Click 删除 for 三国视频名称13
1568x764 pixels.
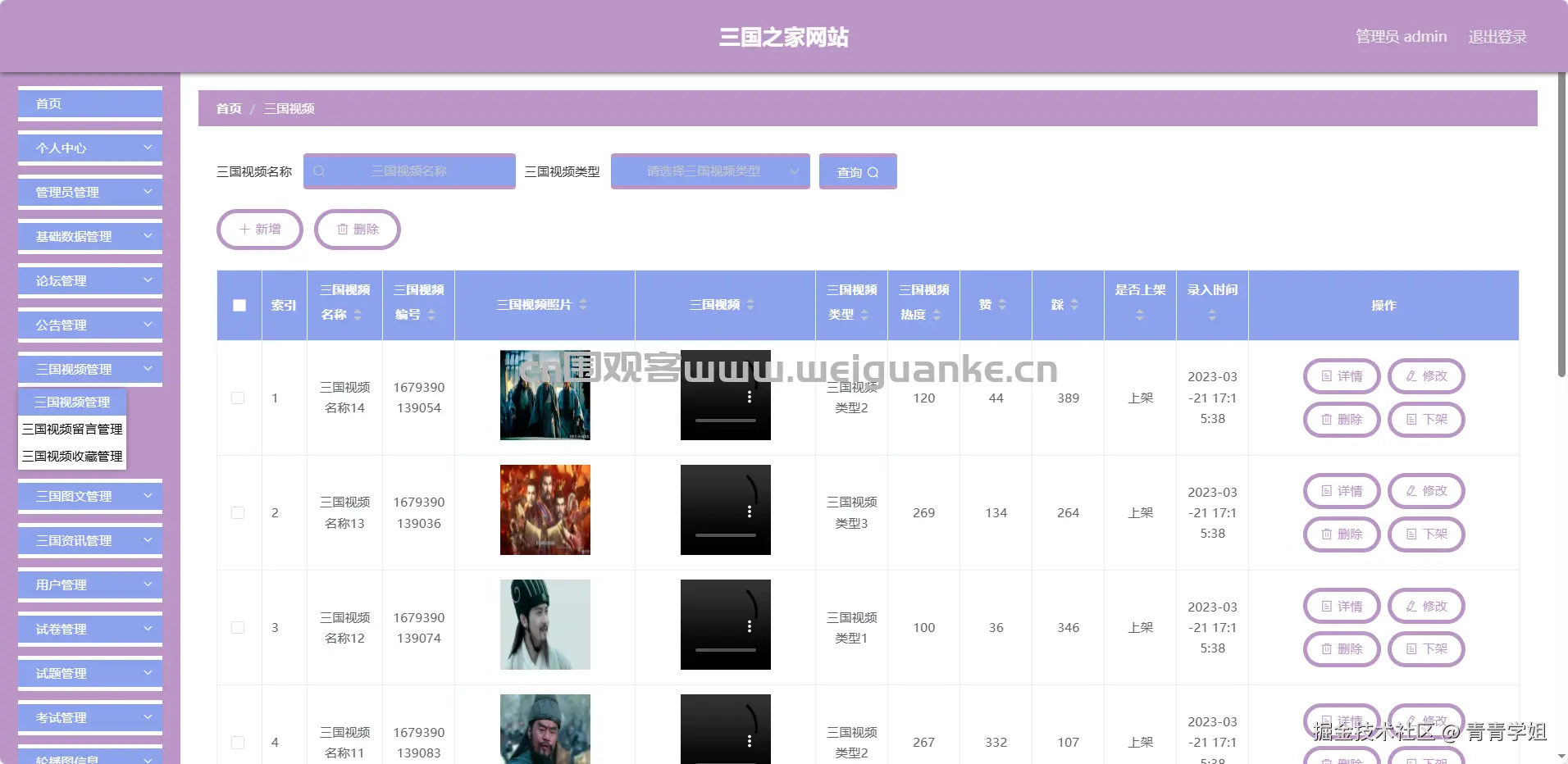point(1342,534)
